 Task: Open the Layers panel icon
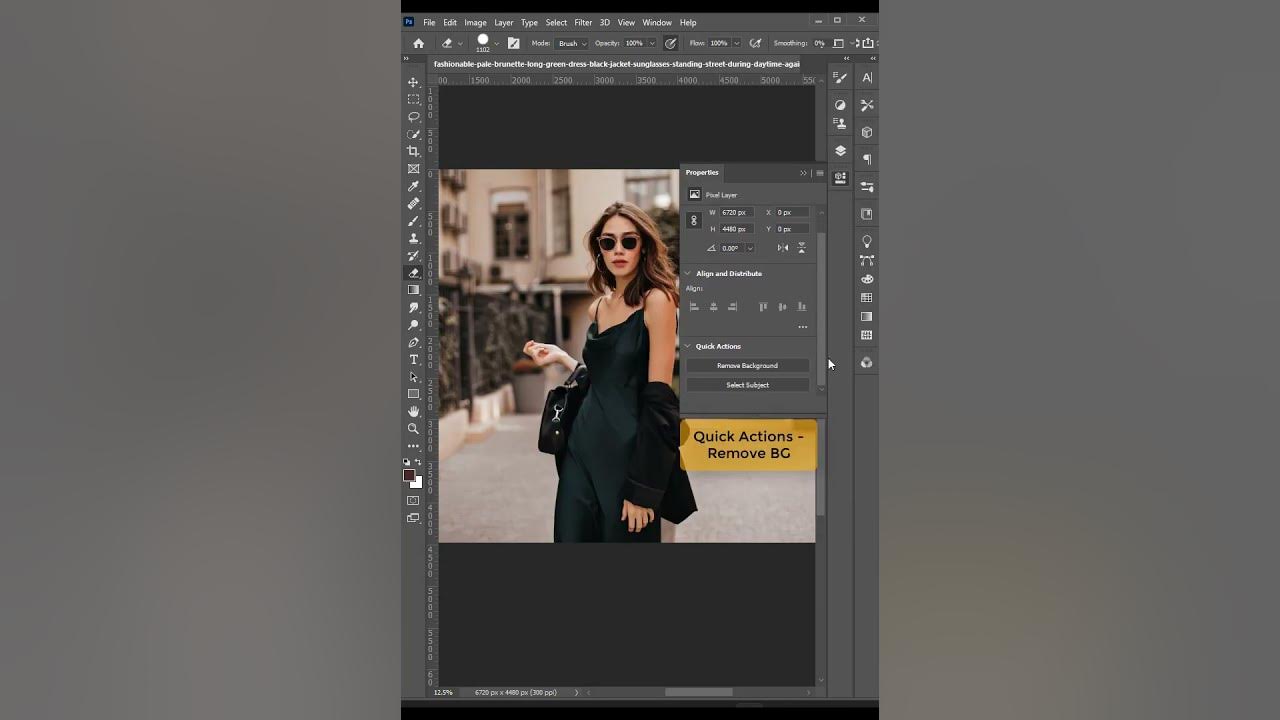pyautogui.click(x=840, y=151)
